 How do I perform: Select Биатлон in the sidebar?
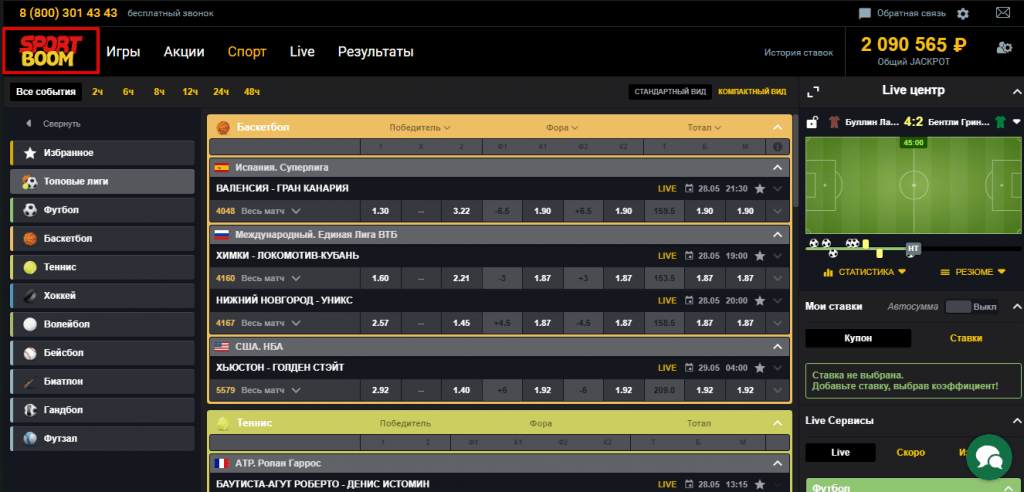click(103, 382)
